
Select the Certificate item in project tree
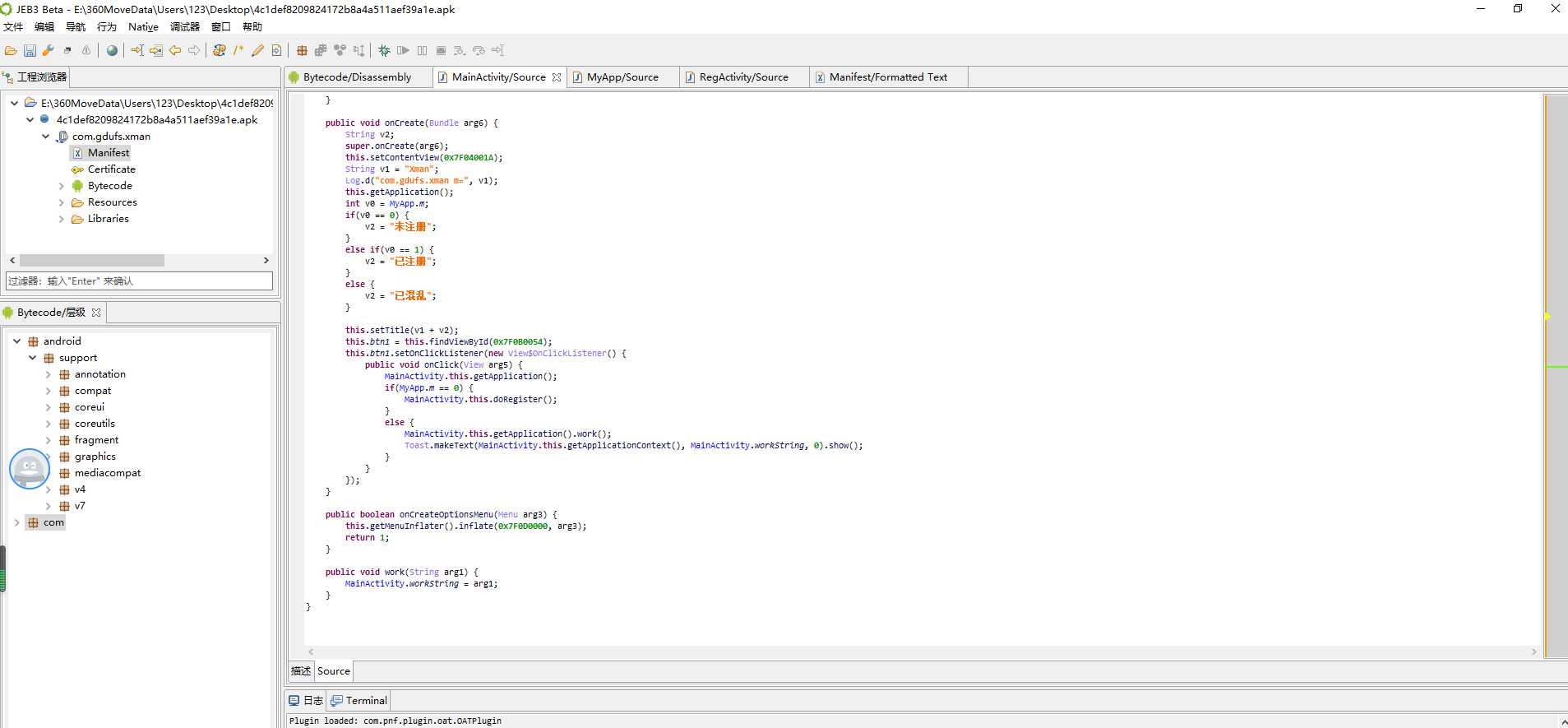point(111,169)
